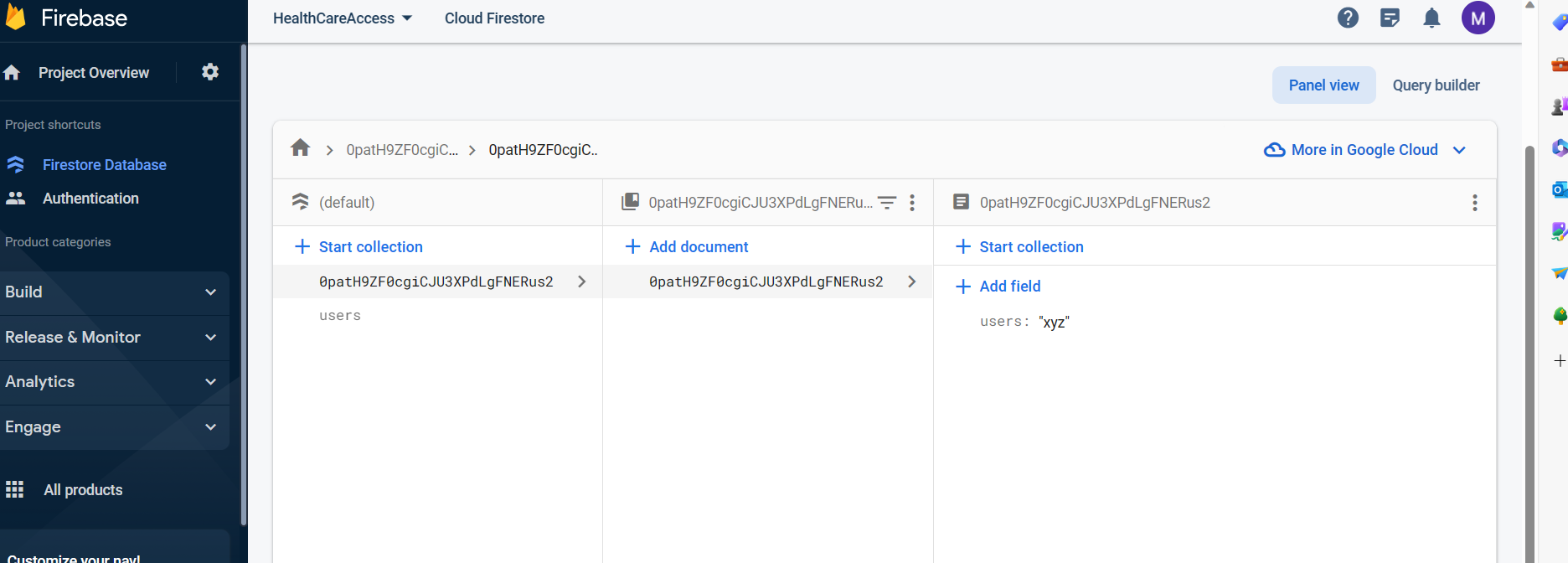1568x563 pixels.
Task: Click the cloud icon beside More in Google Cloud
Action: (1275, 150)
